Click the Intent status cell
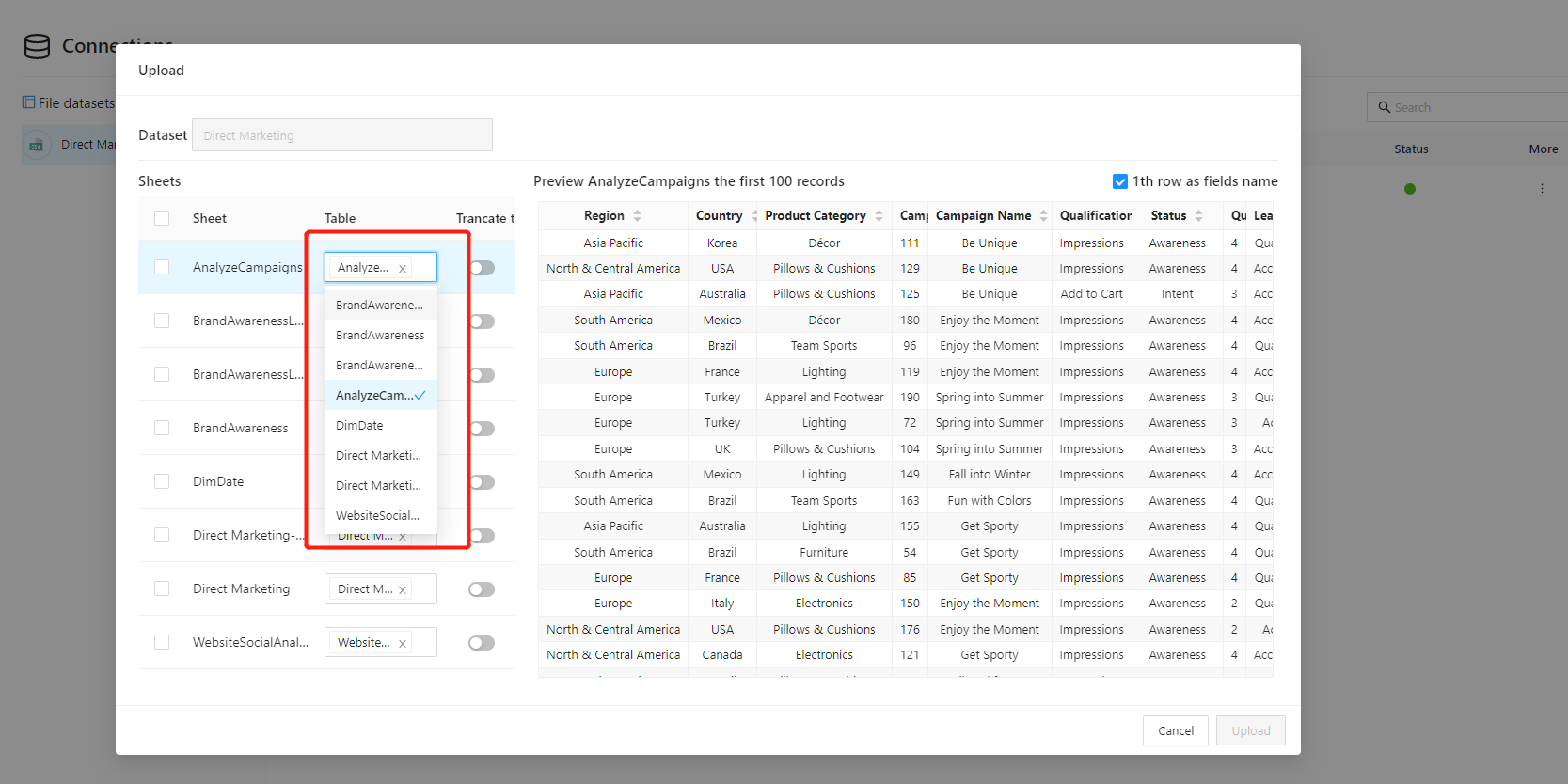 tap(1177, 293)
